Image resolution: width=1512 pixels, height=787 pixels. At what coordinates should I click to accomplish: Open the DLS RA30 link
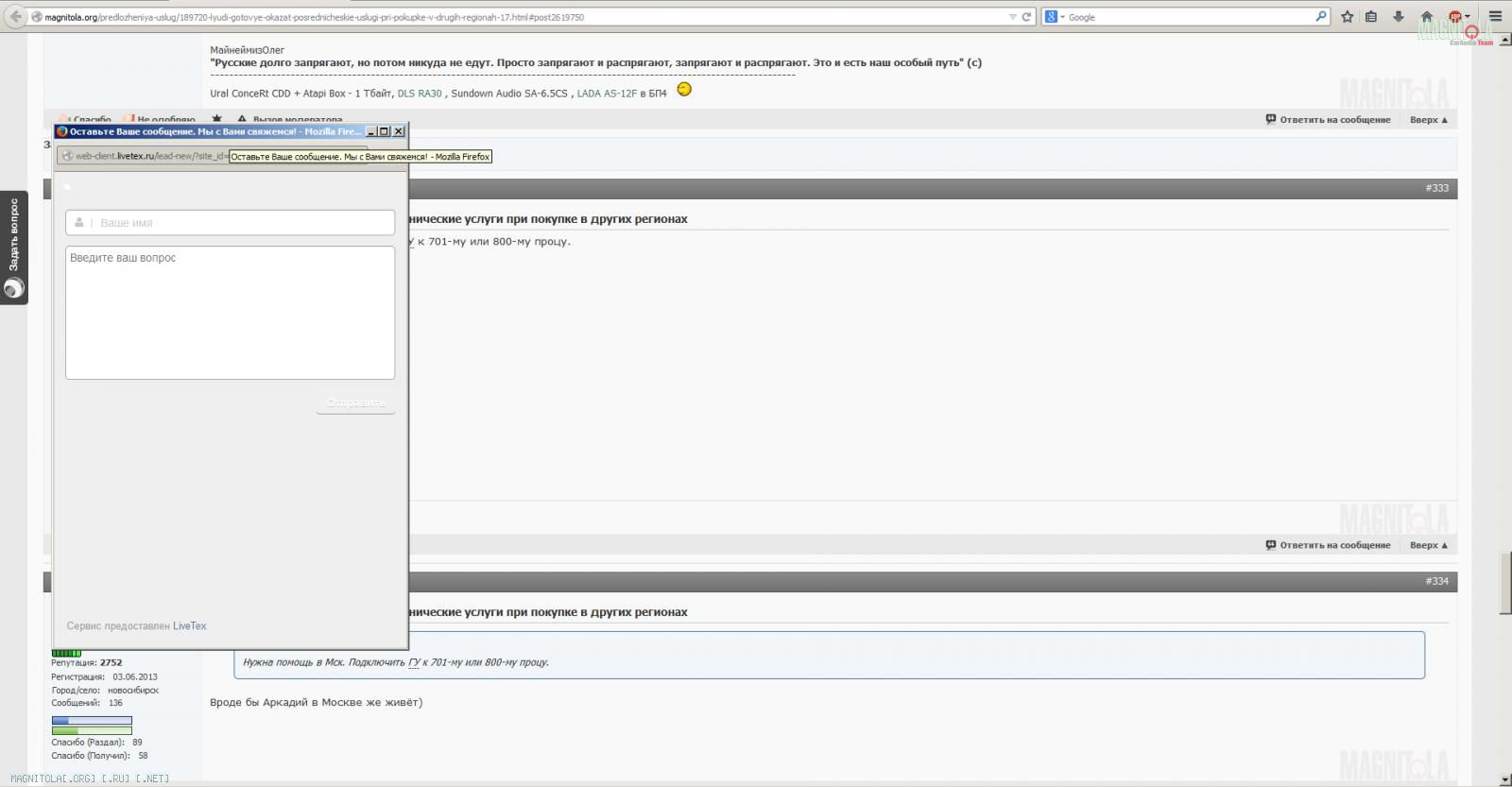click(x=420, y=94)
